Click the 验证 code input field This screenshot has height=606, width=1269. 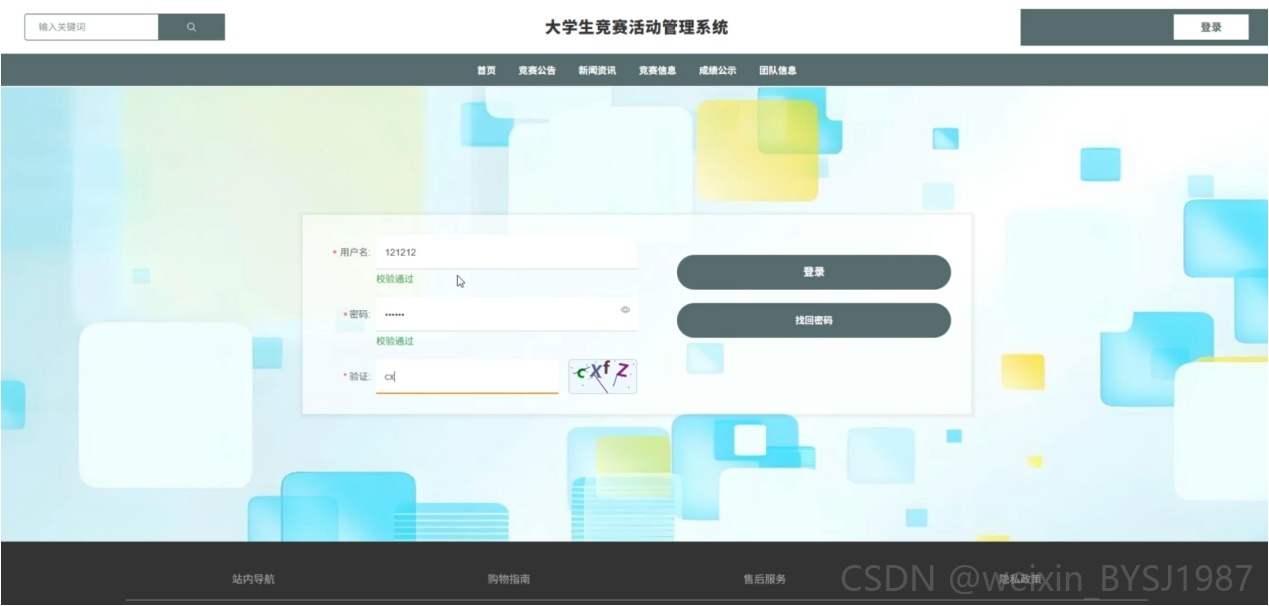(467, 377)
